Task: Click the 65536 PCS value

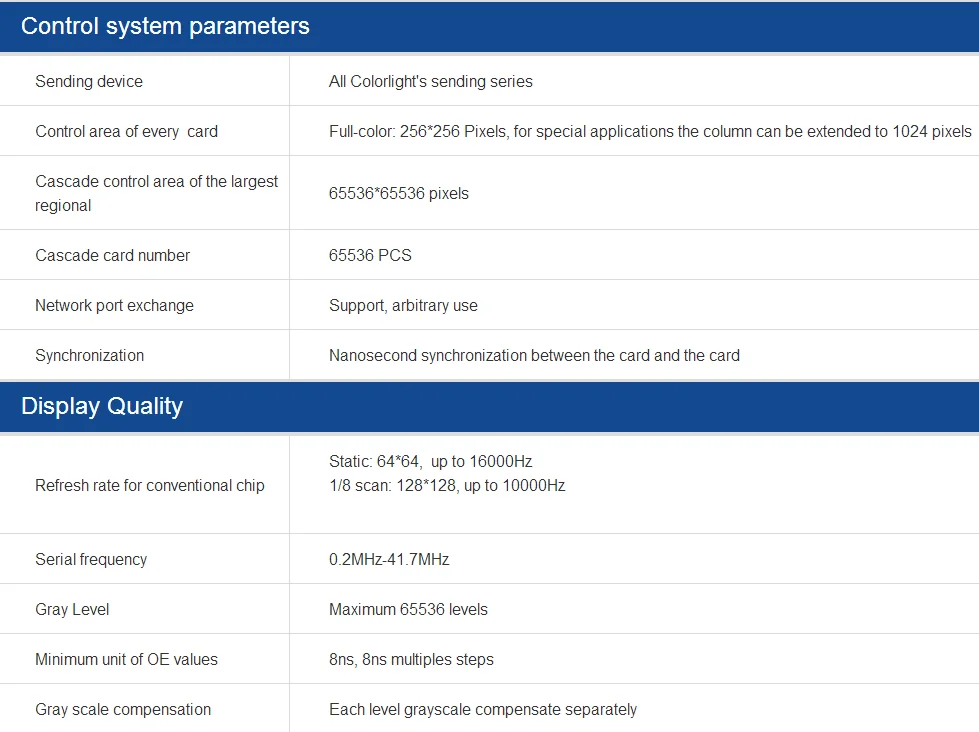Action: [x=370, y=256]
